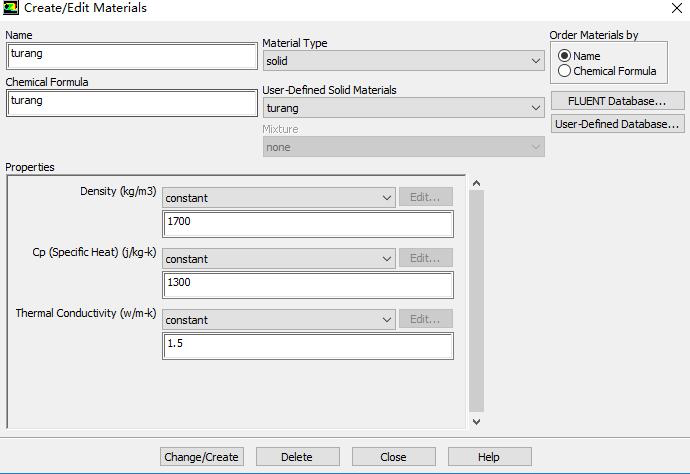Click the Change/Create button

201,457
